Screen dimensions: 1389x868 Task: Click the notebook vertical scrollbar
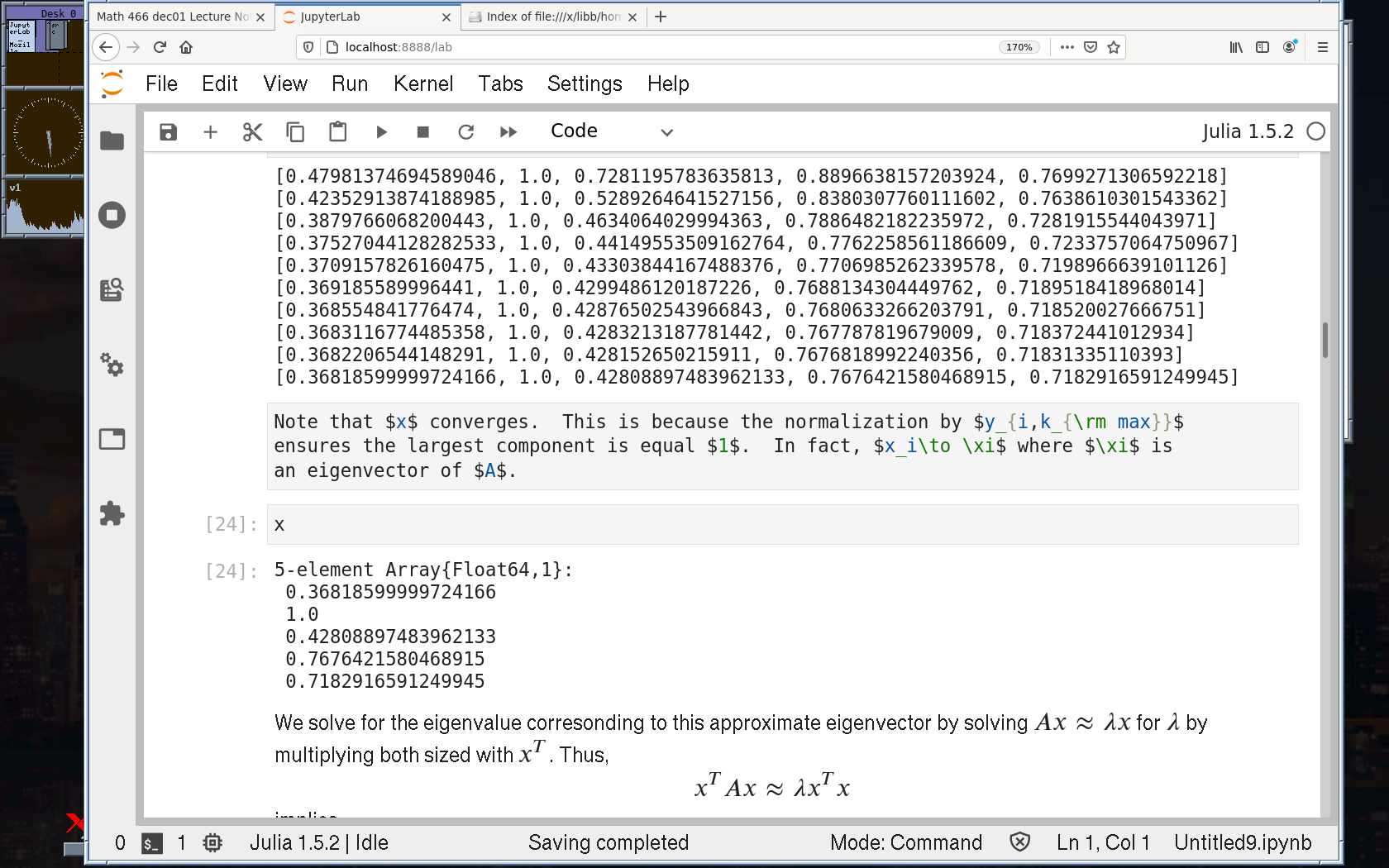[1325, 340]
